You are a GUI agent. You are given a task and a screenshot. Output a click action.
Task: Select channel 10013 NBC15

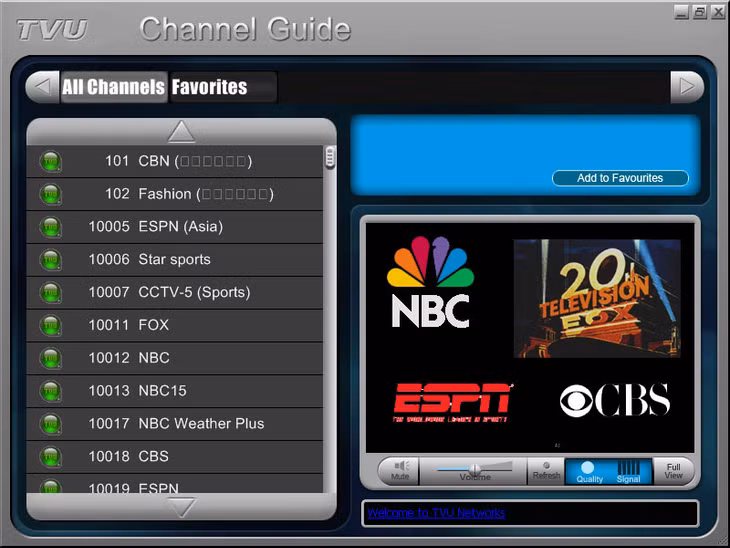pyautogui.click(x=175, y=391)
